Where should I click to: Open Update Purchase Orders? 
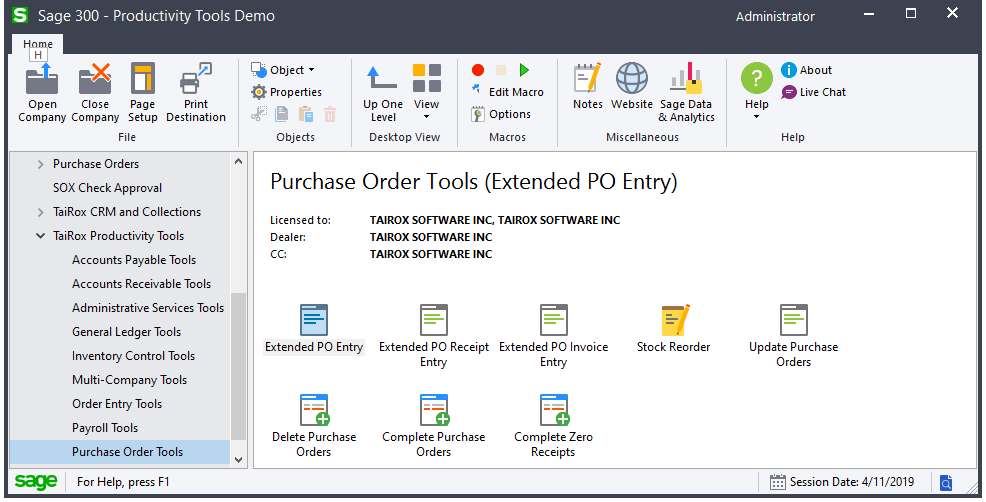(794, 336)
